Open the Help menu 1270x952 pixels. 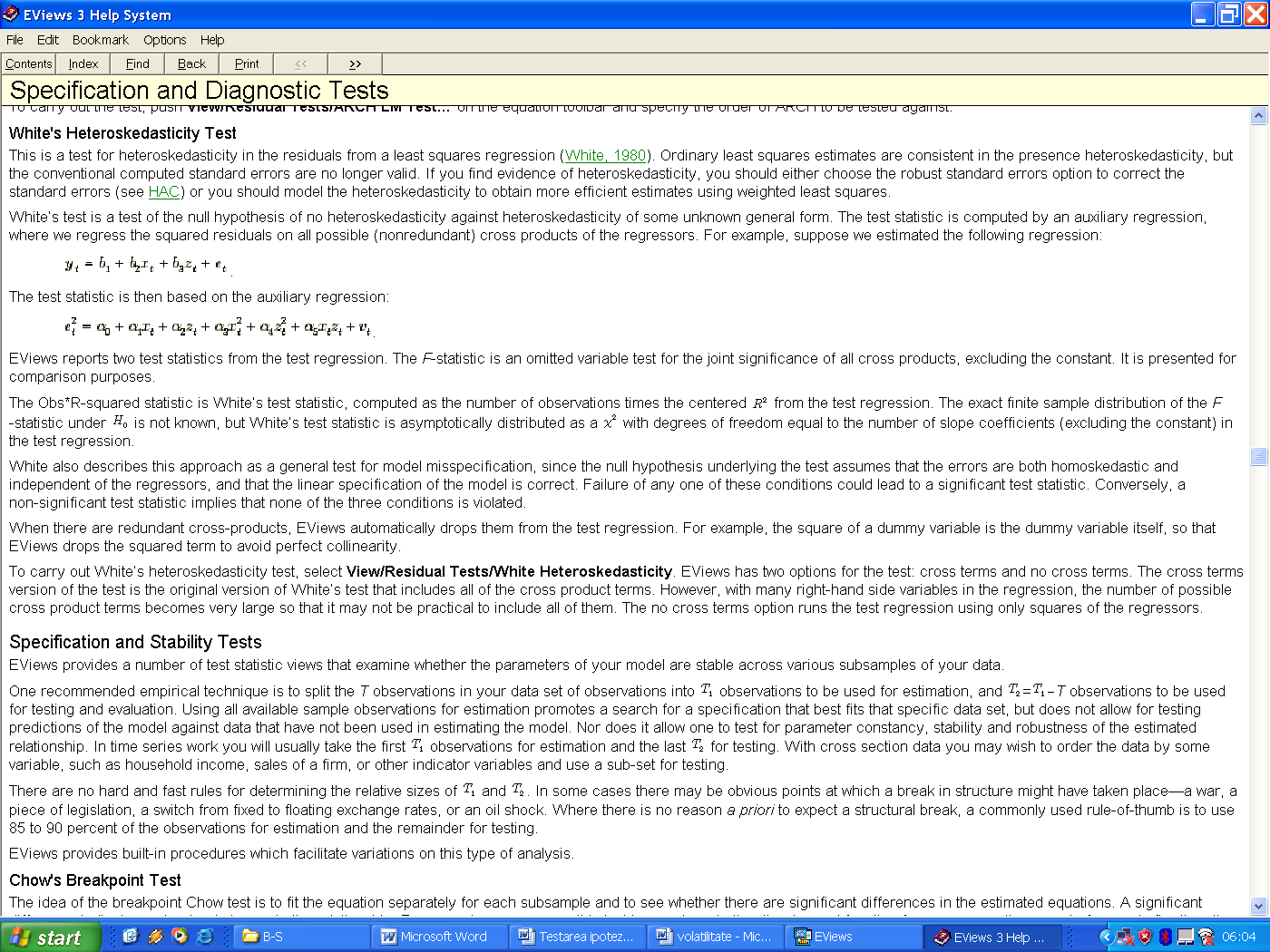pyautogui.click(x=212, y=40)
